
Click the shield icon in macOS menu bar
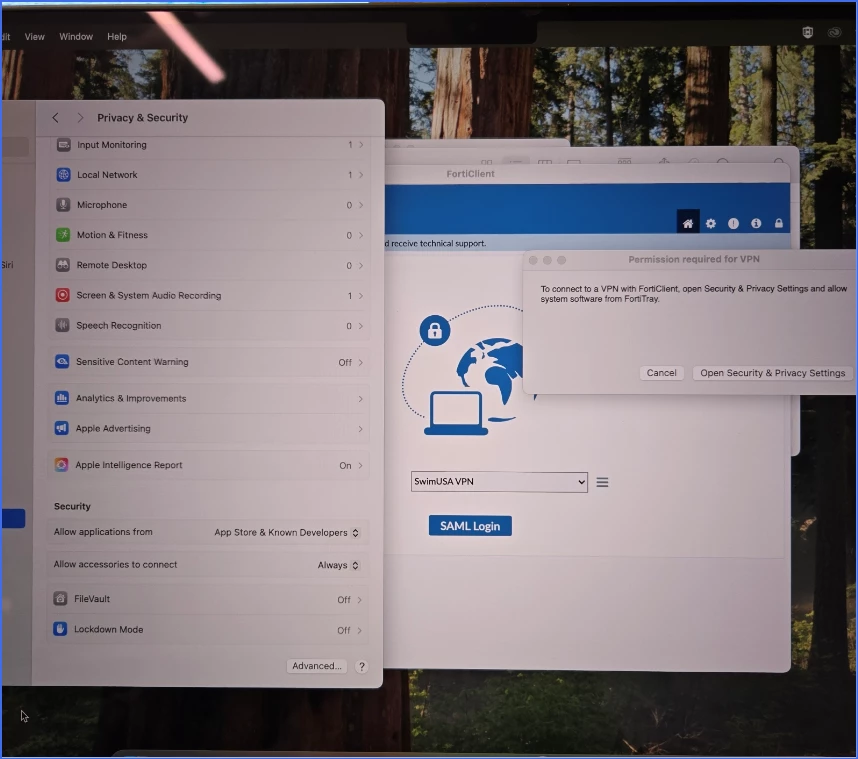[808, 32]
